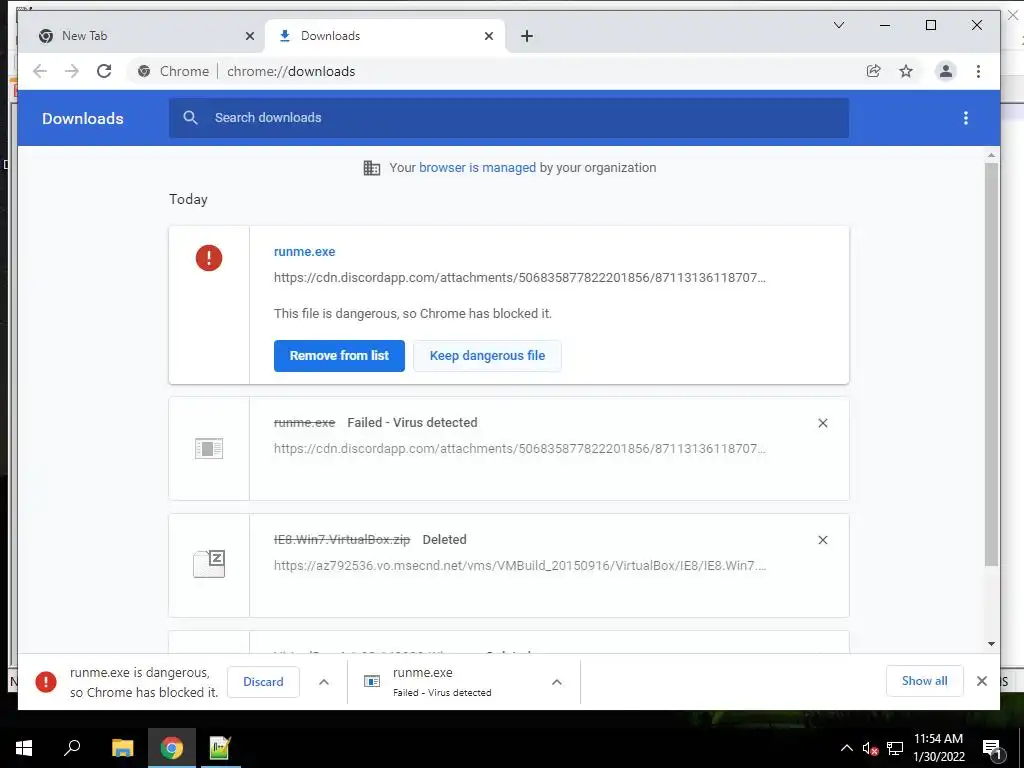This screenshot has width=1024, height=768.
Task: Open the Windows Start menu
Action: point(24,748)
